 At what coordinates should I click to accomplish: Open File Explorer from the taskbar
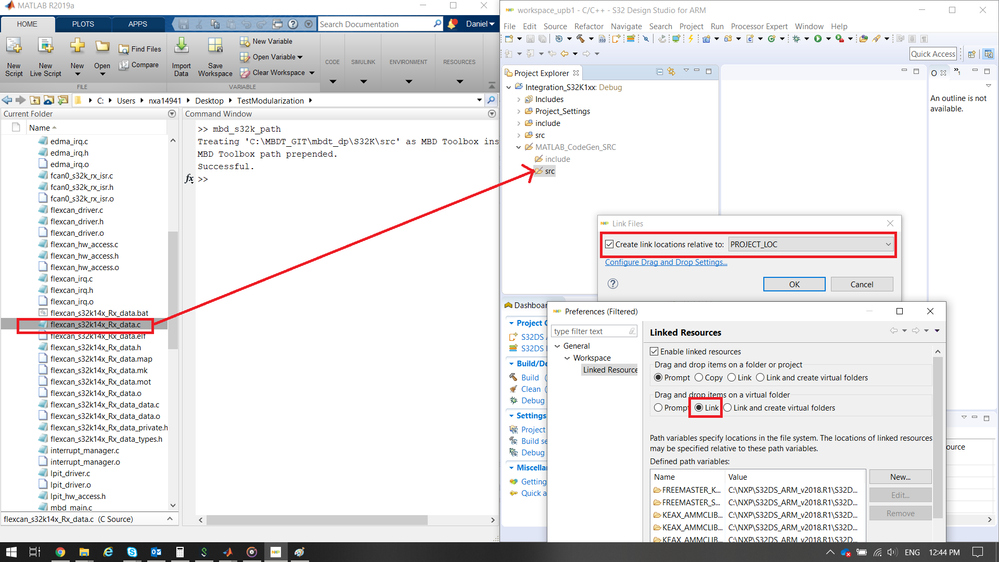pos(84,552)
